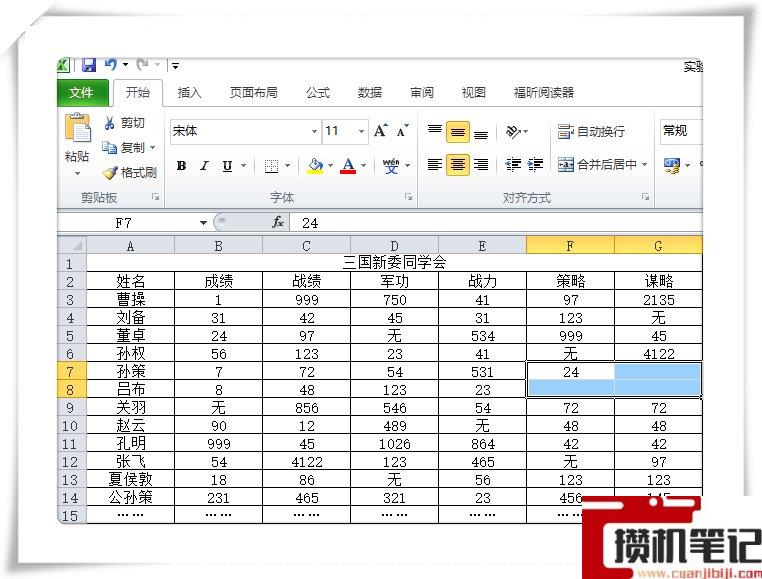Click the cell borders icon
Image resolution: width=762 pixels, height=579 pixels.
pyautogui.click(x=271, y=166)
